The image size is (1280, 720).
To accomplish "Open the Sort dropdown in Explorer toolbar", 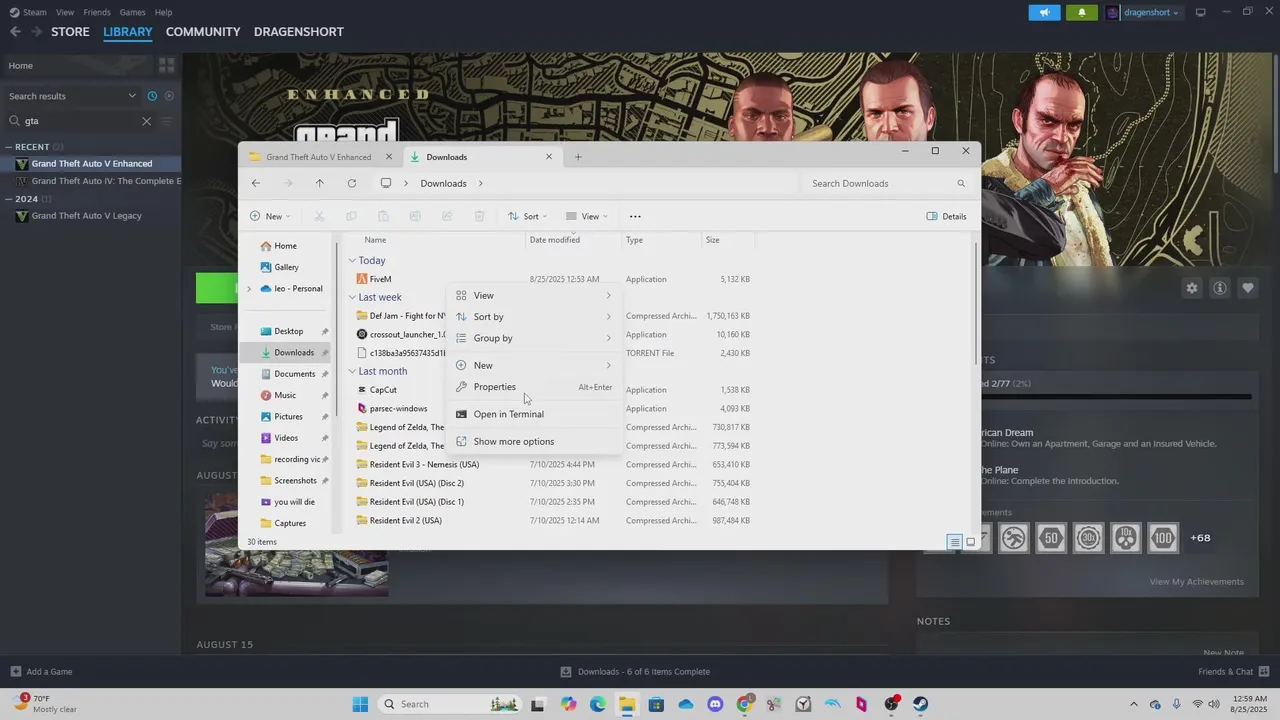I will click(527, 216).
